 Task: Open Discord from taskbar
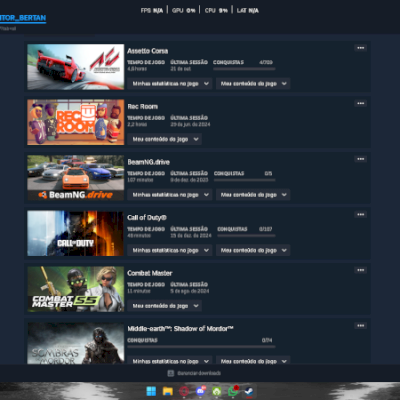pyautogui.click(x=200, y=391)
